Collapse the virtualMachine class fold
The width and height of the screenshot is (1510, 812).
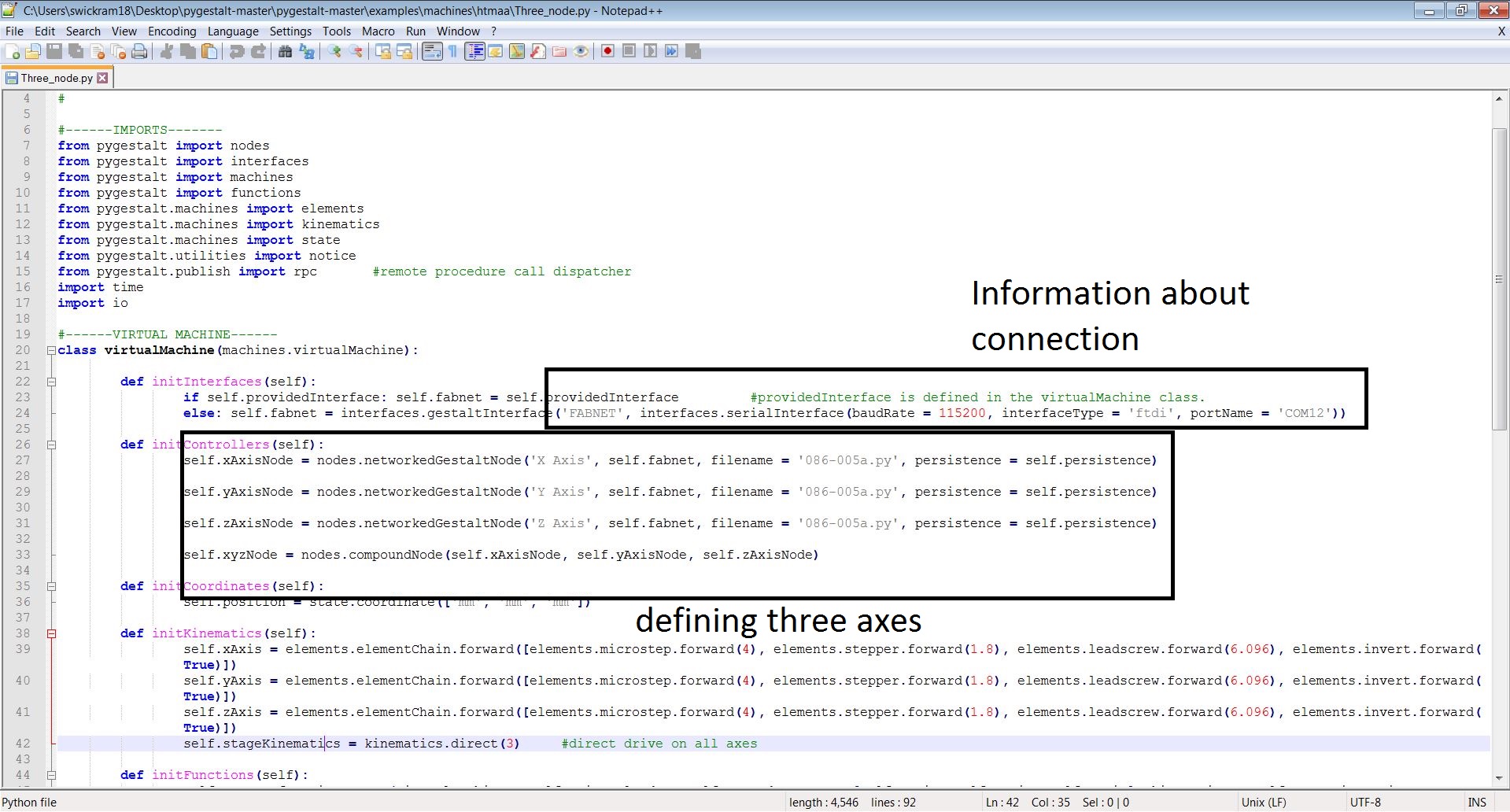[x=51, y=350]
